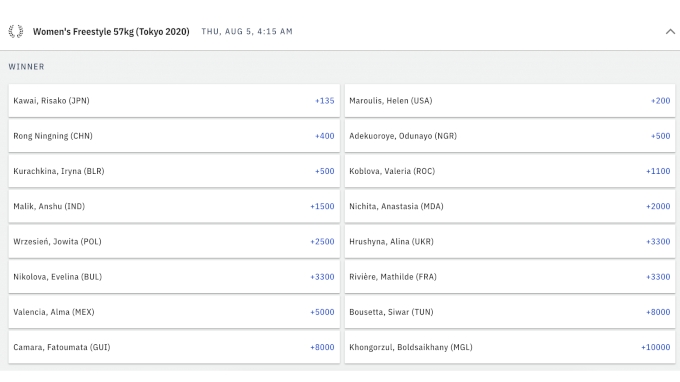Select Koblova, Valeria (ROC) at +1100
This screenshot has height=382, width=680.
pyautogui.click(x=510, y=171)
